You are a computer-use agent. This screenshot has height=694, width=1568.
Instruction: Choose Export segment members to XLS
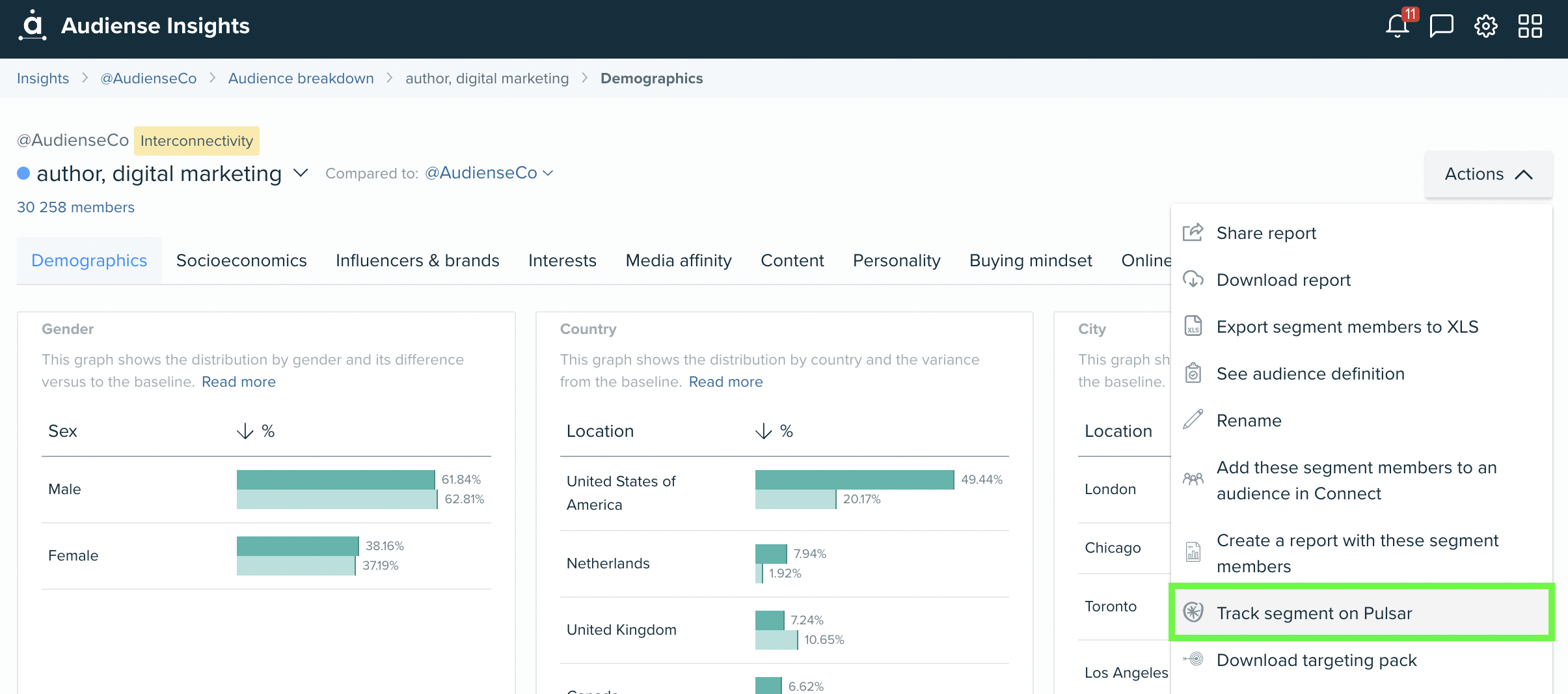[1361, 327]
